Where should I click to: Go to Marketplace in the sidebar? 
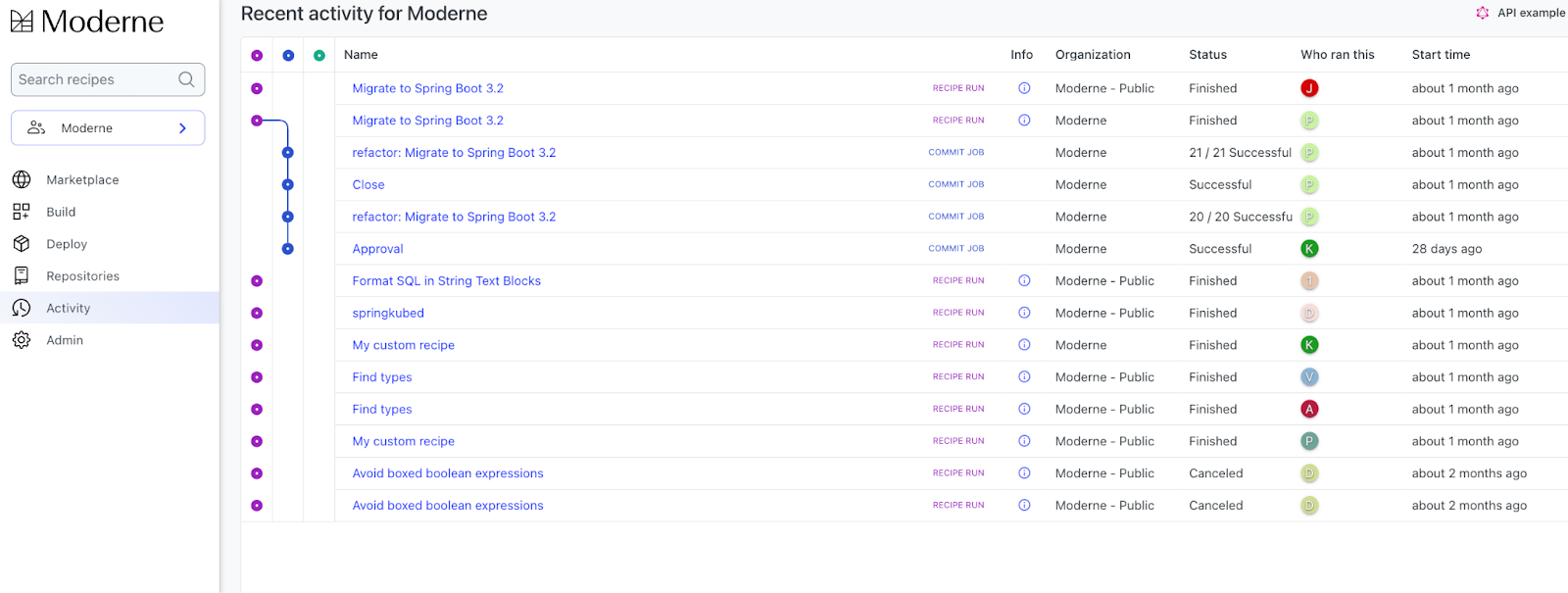click(x=82, y=179)
